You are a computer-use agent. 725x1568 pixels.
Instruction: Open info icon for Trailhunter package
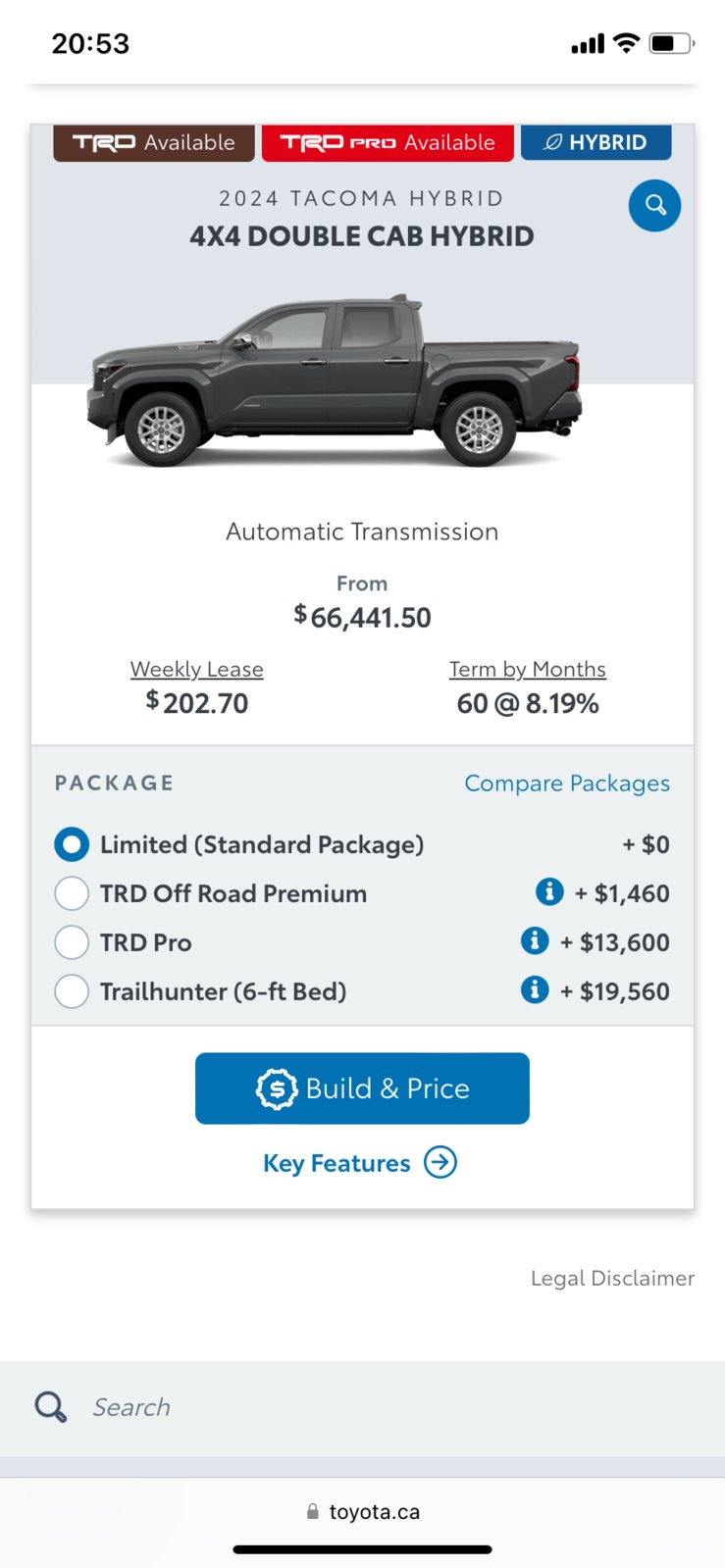[535, 989]
